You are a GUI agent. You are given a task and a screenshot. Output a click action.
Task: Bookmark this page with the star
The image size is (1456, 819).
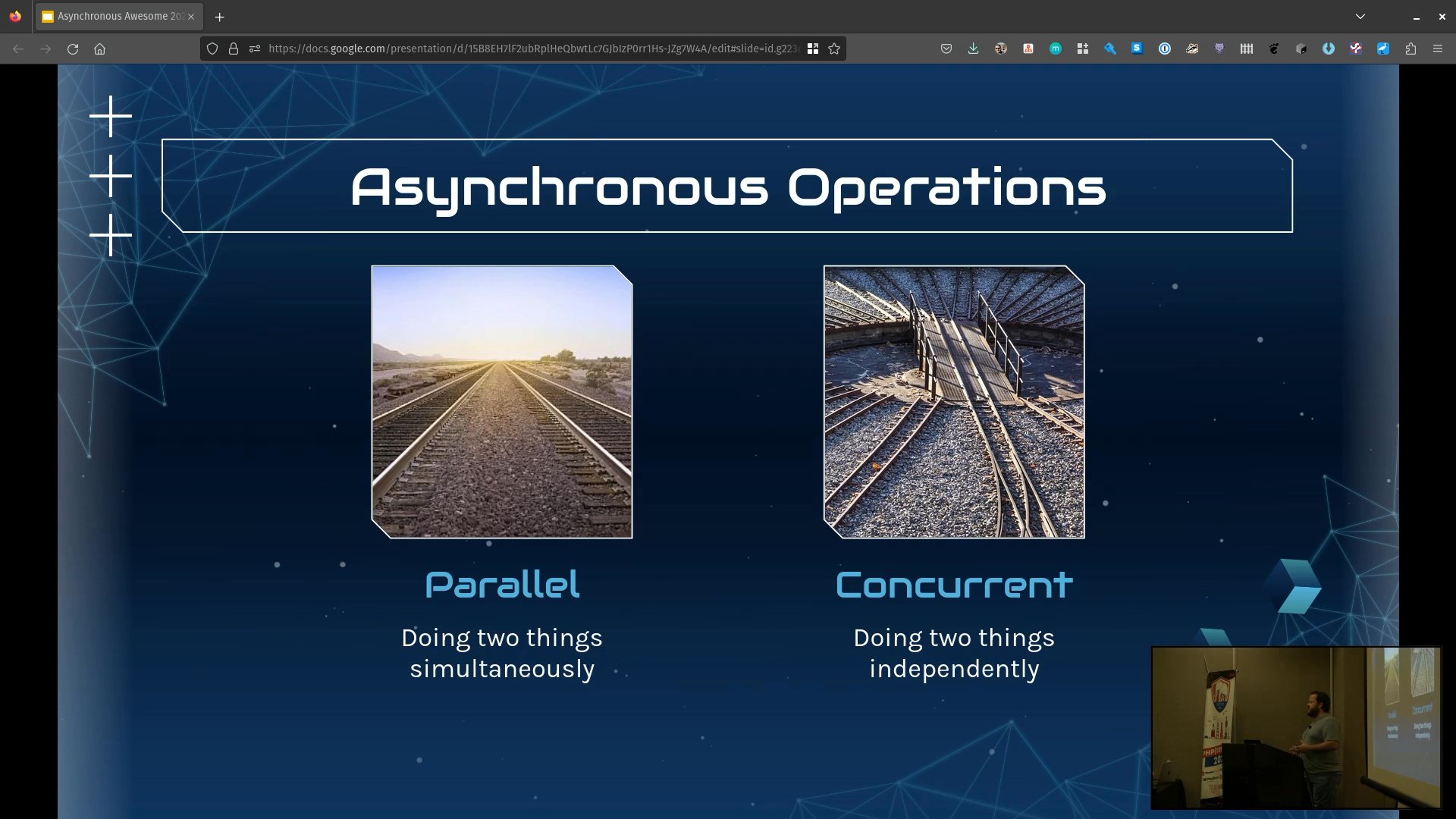[834, 49]
